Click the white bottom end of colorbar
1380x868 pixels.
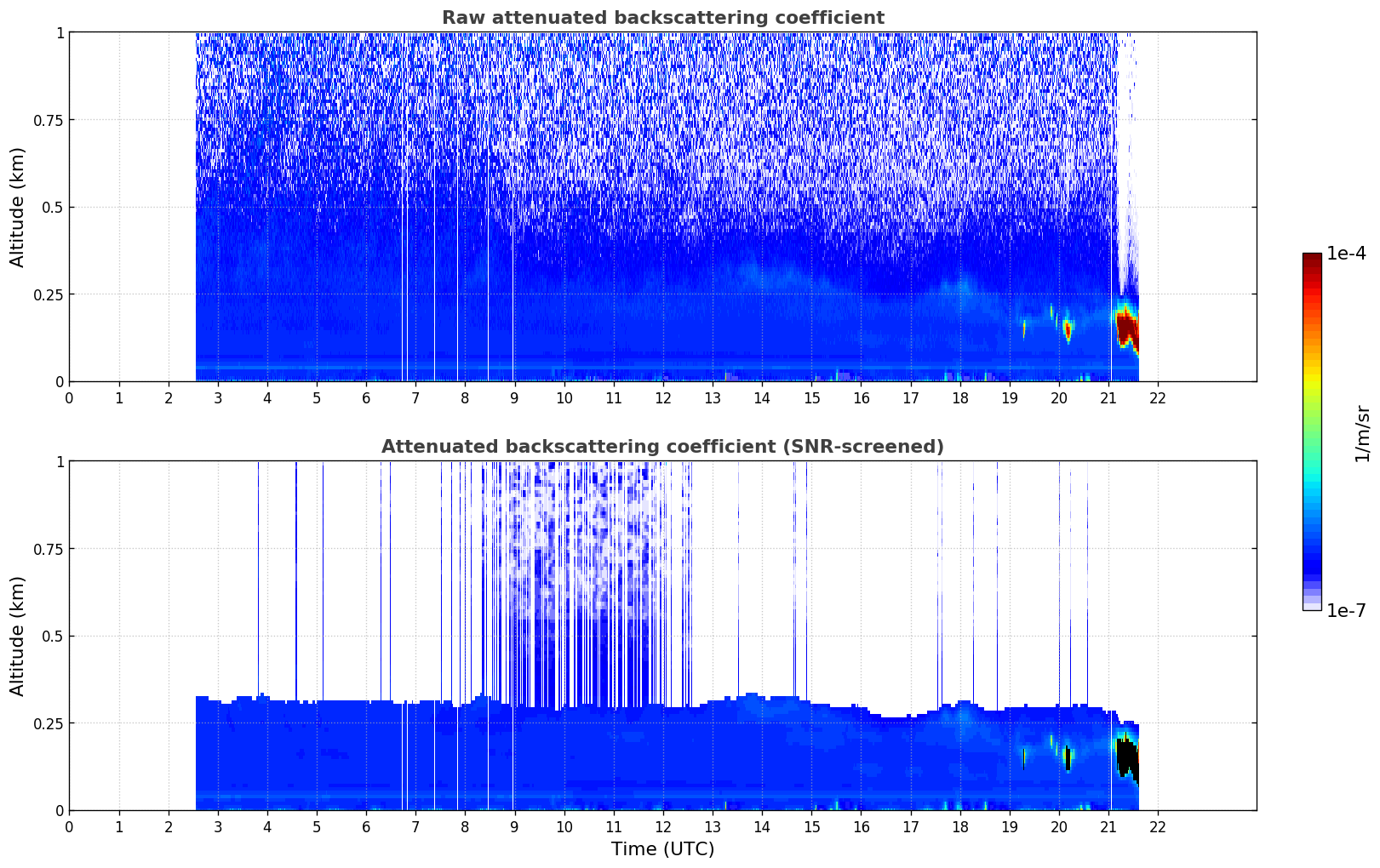[x=1312, y=607]
